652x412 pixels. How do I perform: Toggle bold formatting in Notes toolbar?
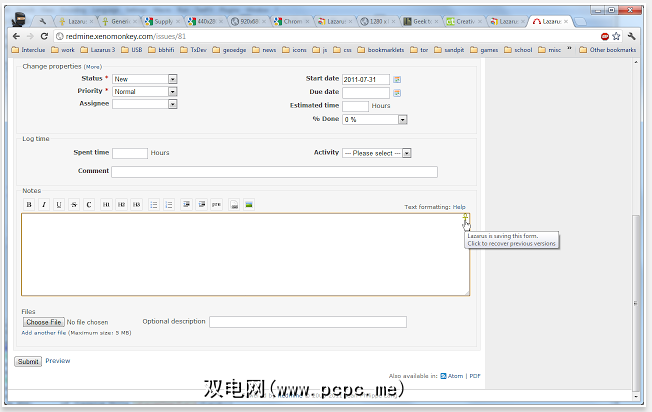[x=29, y=205]
